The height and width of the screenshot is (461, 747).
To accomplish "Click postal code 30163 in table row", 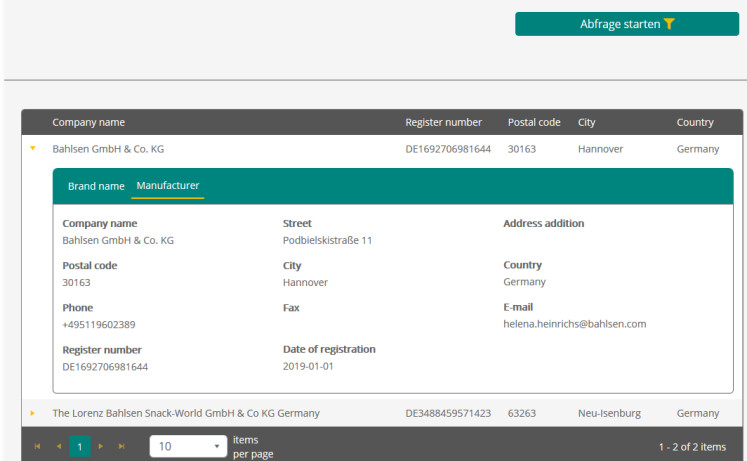I will pyautogui.click(x=522, y=149).
